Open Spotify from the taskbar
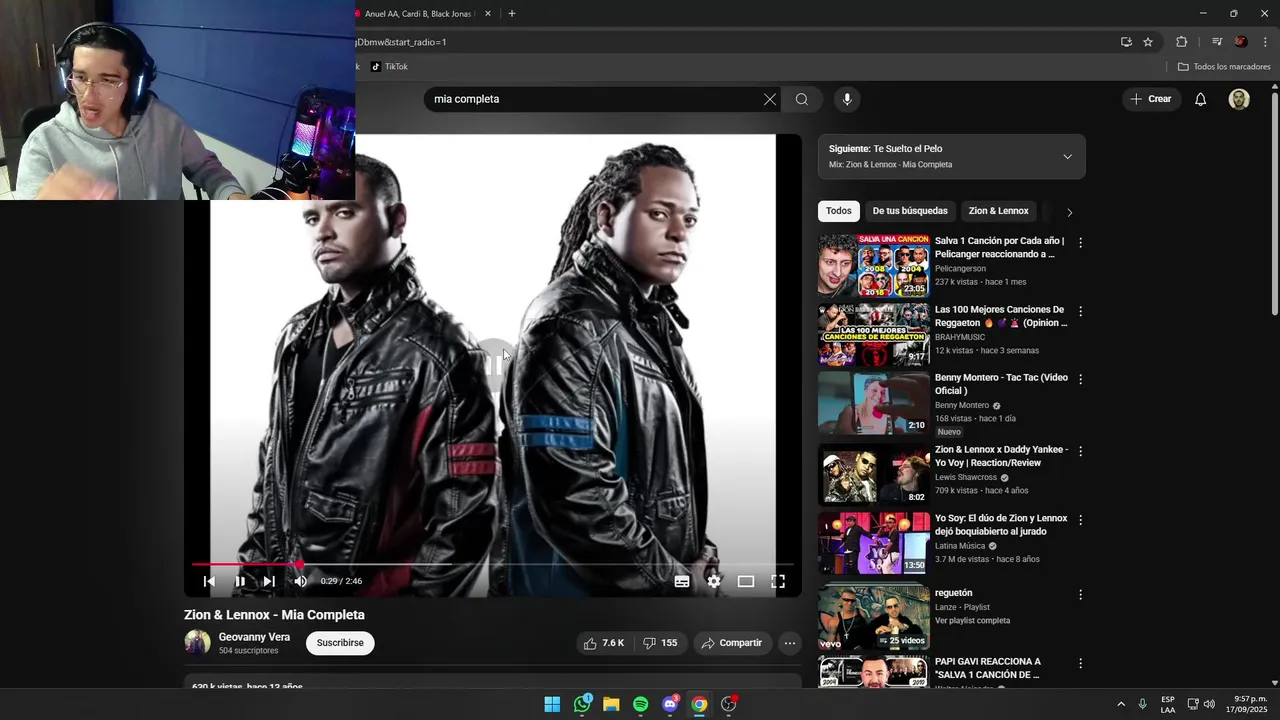 click(x=641, y=704)
